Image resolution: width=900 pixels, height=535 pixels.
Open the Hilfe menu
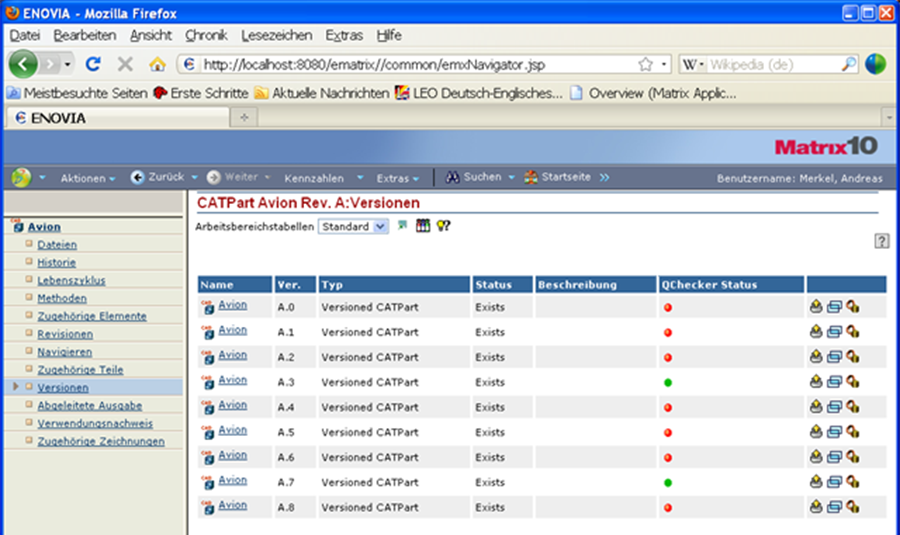click(389, 36)
